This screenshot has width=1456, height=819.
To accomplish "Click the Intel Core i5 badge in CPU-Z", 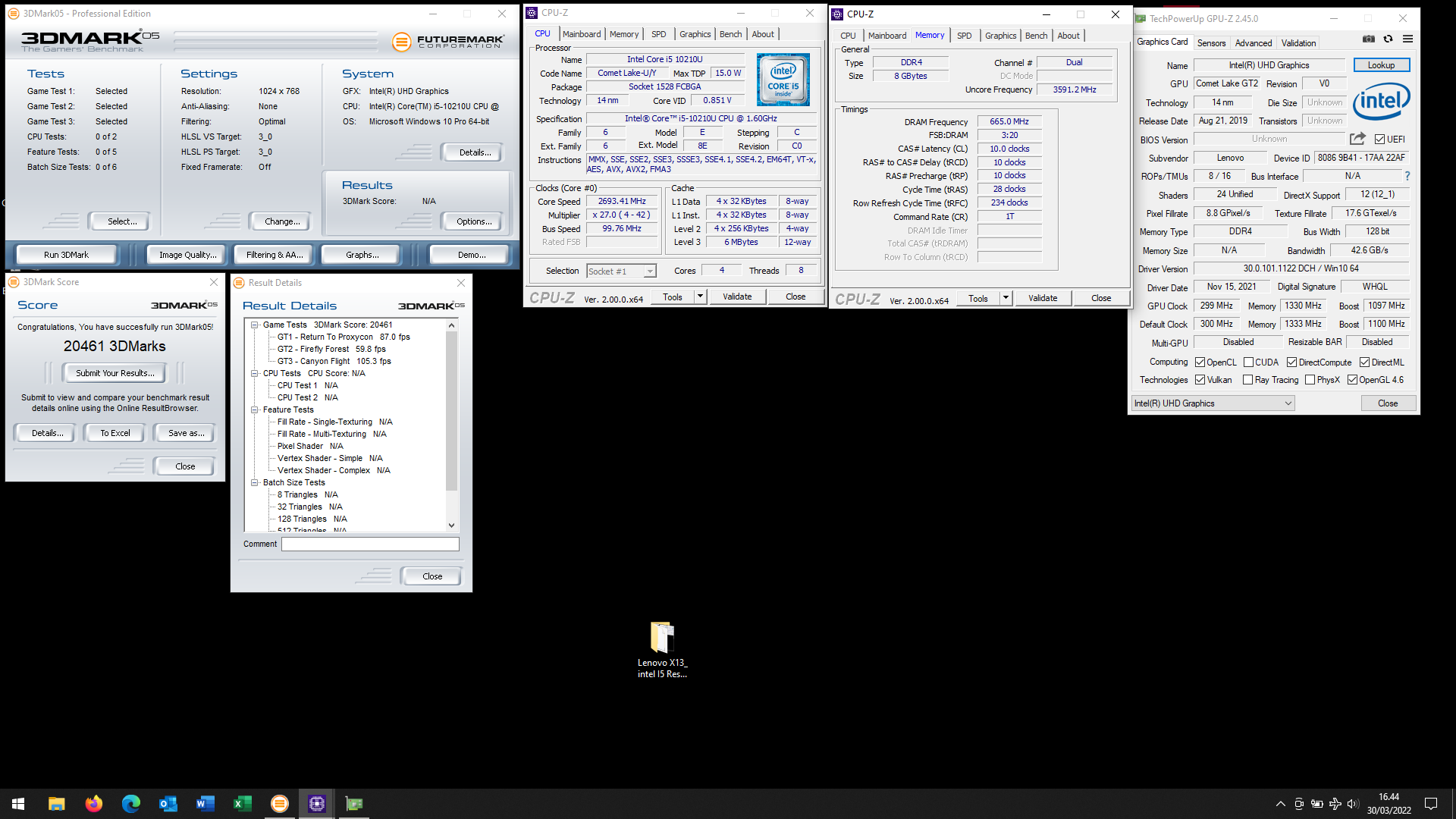I will click(783, 80).
